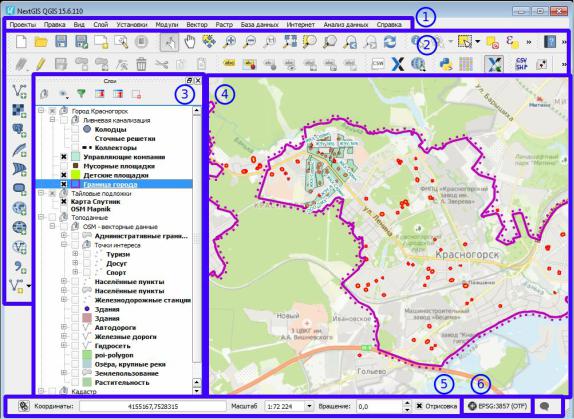
Task: Expand the Туризм layer node
Action: [x=75, y=253]
